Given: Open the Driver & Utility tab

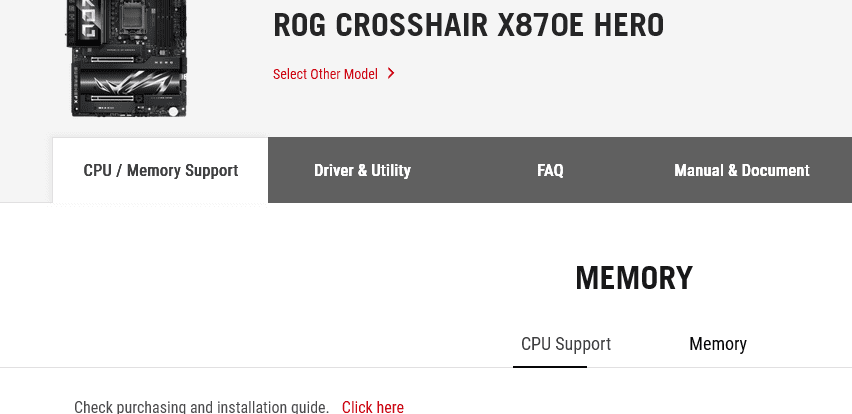Looking at the screenshot, I should 362,170.
